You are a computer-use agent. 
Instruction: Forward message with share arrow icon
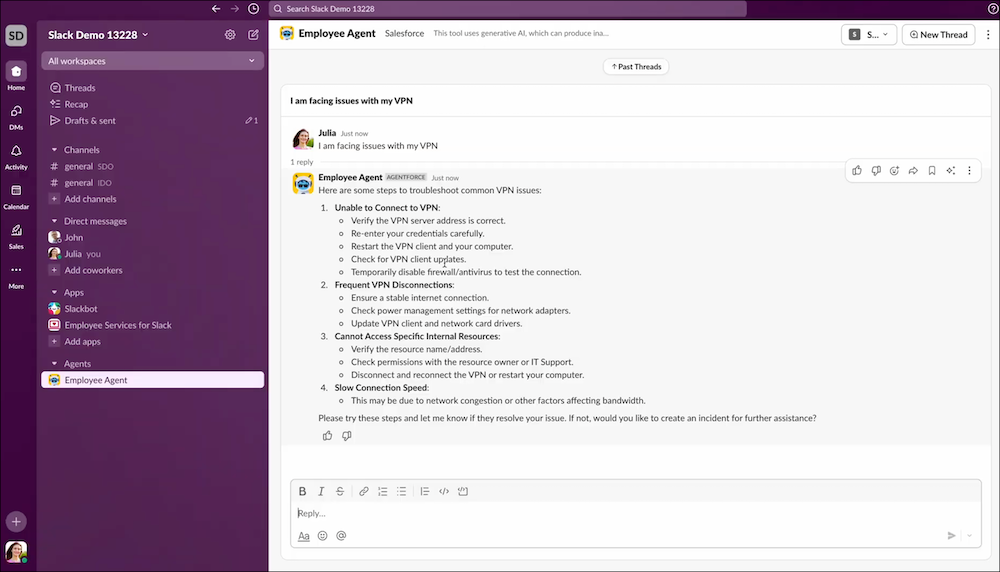click(x=913, y=171)
